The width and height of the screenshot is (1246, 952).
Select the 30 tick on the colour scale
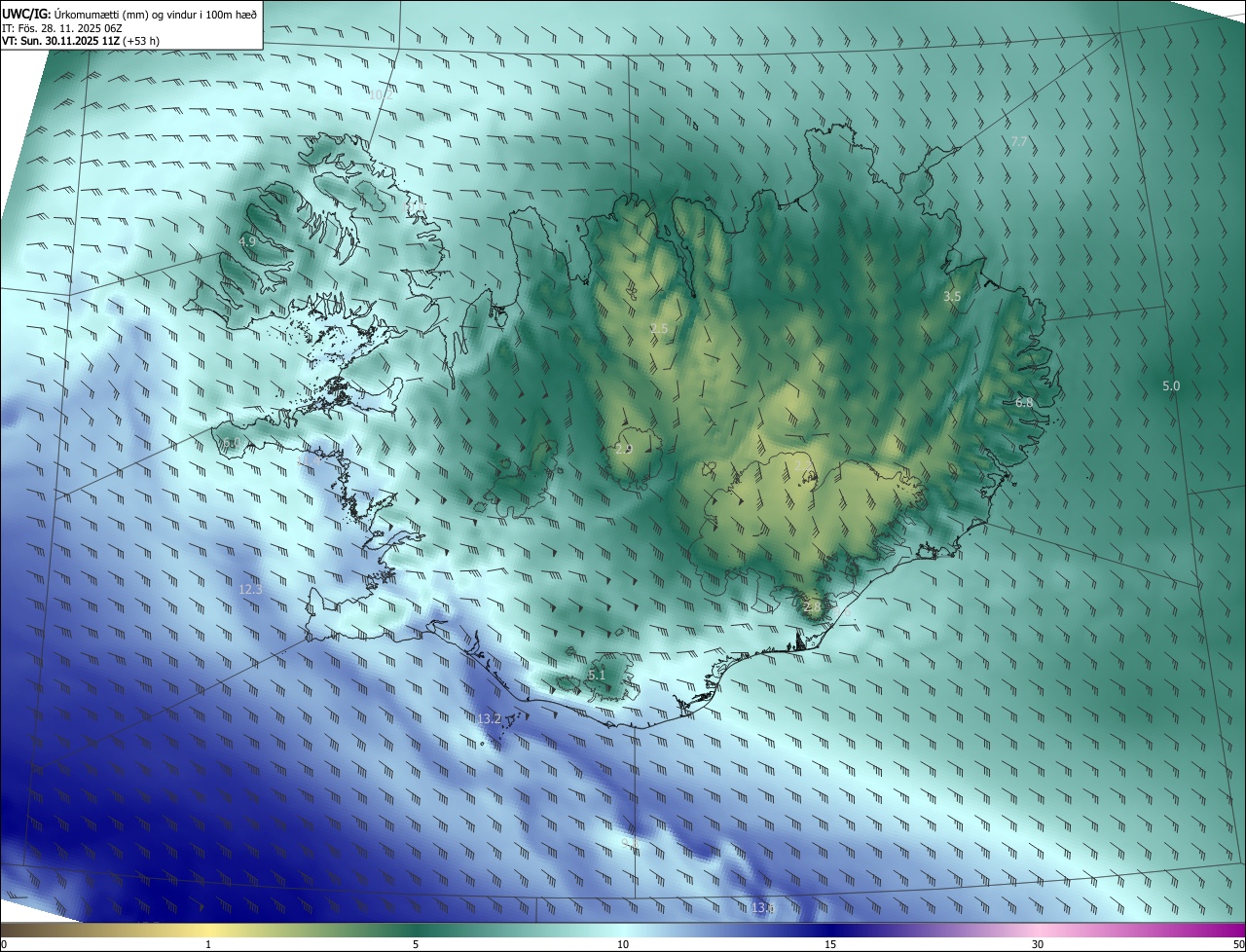[1038, 944]
